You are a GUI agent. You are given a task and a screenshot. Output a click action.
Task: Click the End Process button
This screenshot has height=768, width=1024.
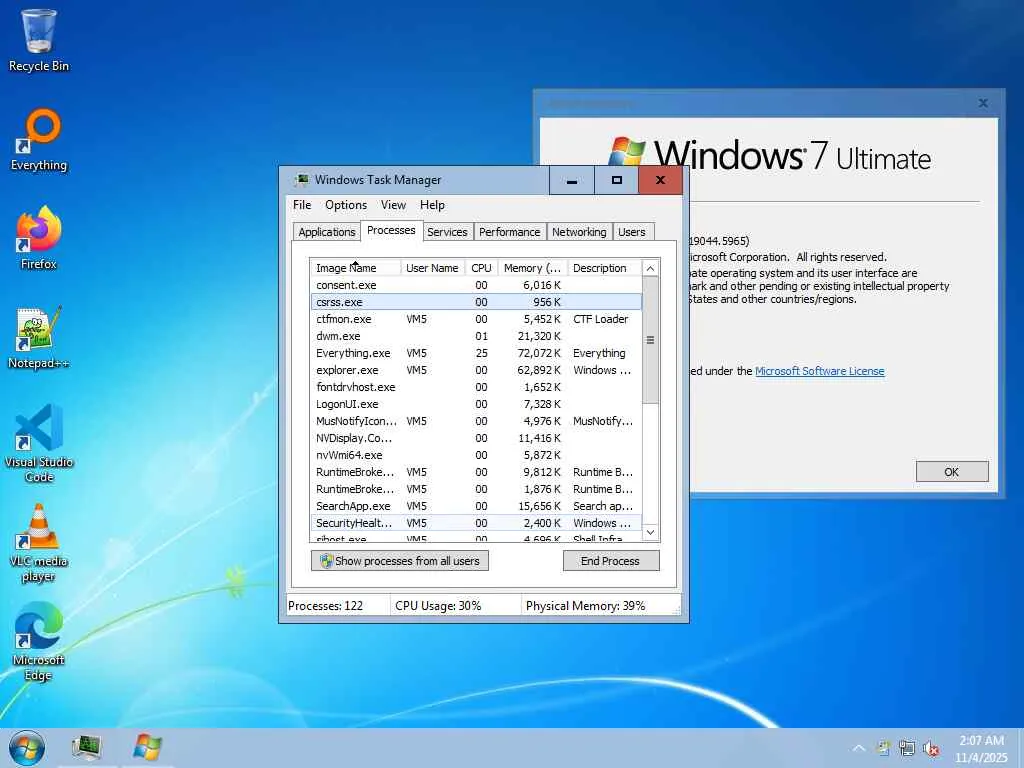[611, 561]
